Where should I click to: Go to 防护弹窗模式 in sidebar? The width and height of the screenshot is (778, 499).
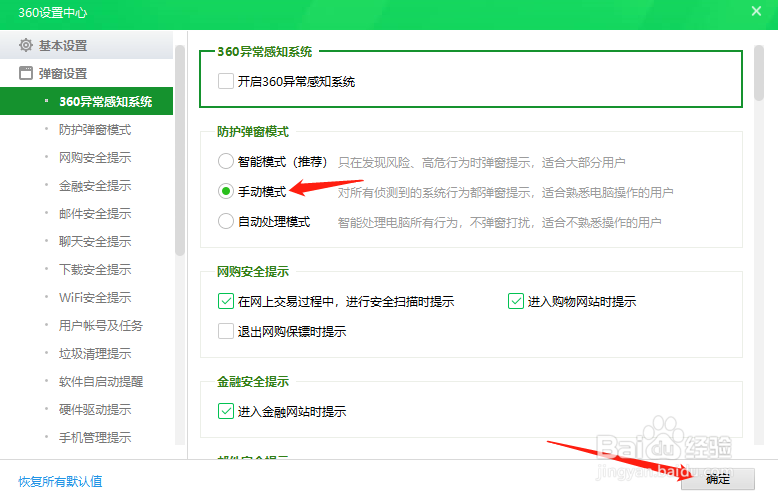click(95, 129)
